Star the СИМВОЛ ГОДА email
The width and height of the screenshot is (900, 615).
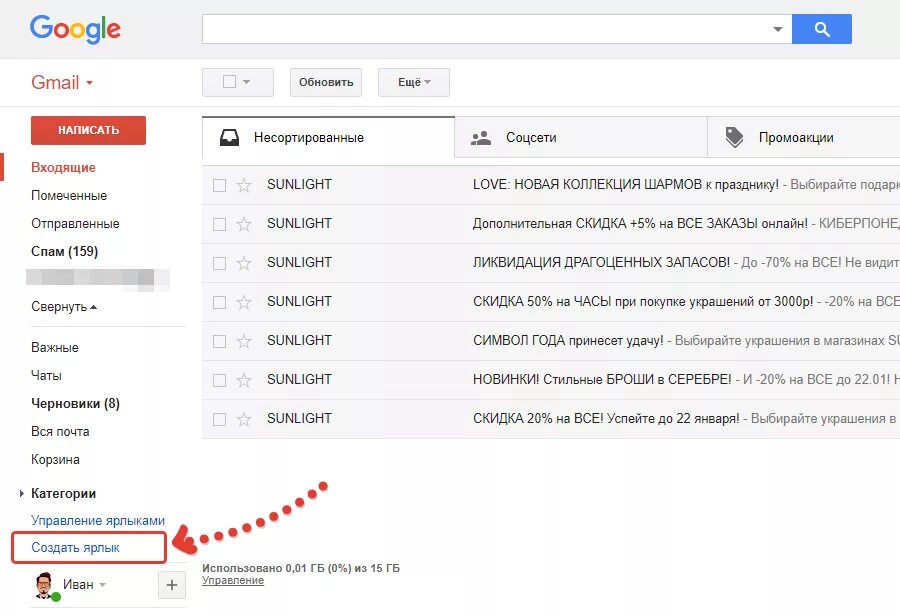(x=244, y=341)
